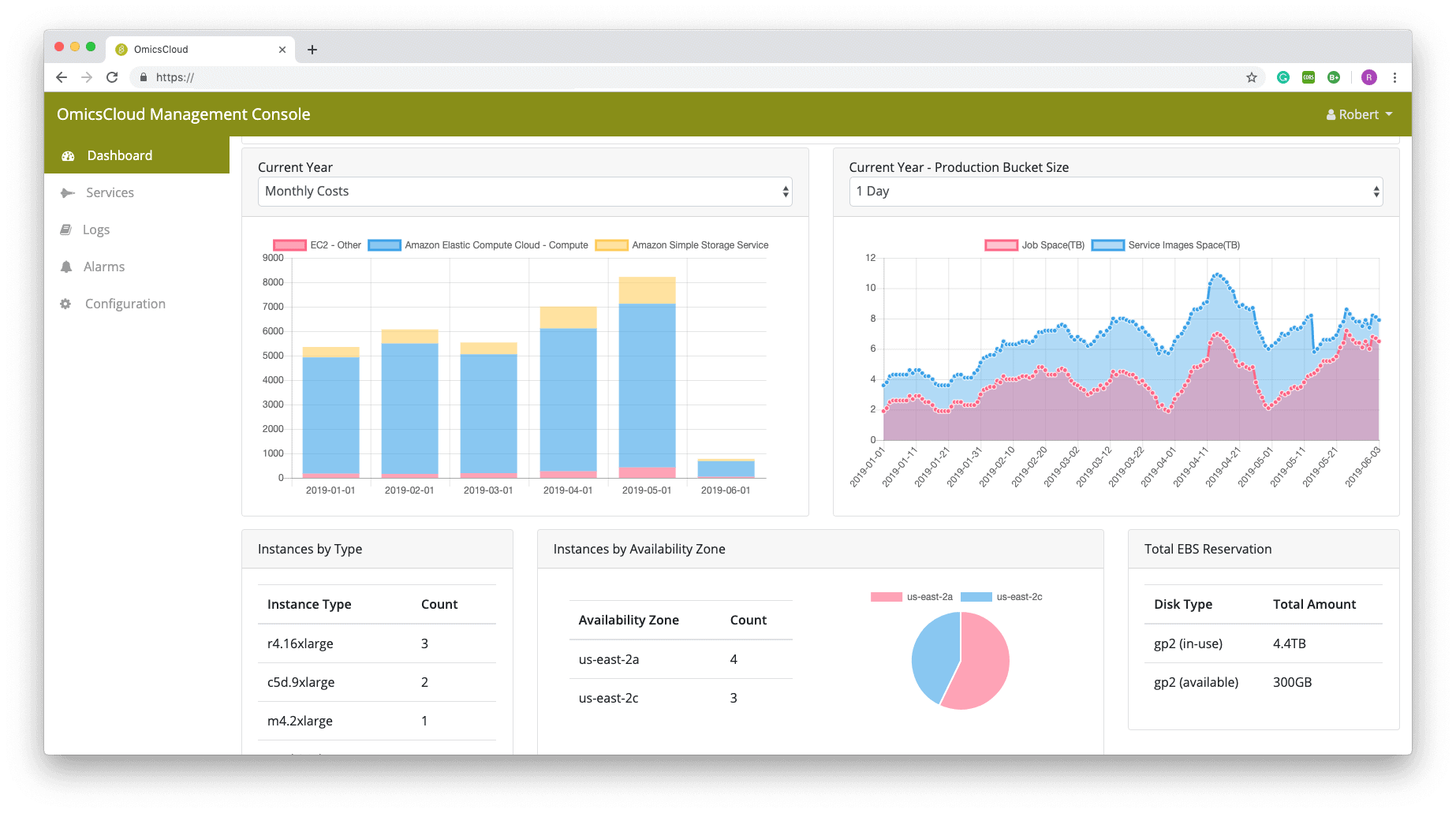Select the OmicsCloud browser tab

(x=200, y=50)
